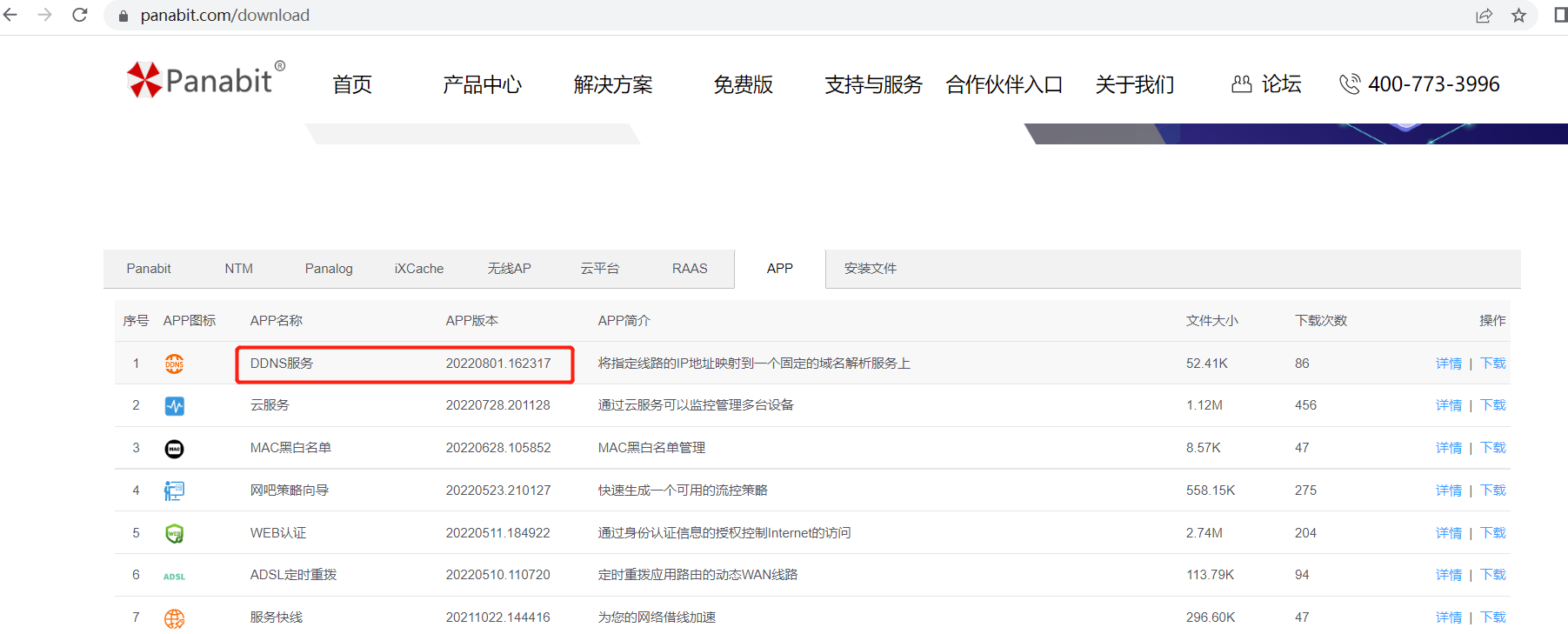Click the 云服务 app icon

[x=174, y=405]
